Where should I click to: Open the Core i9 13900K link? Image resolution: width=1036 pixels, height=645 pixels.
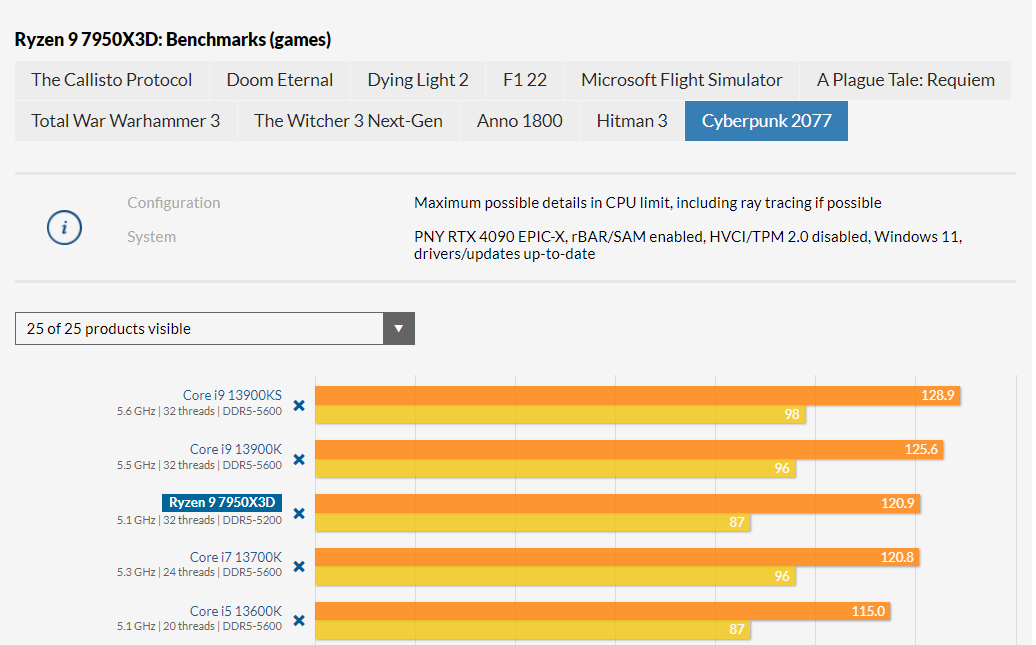click(236, 449)
